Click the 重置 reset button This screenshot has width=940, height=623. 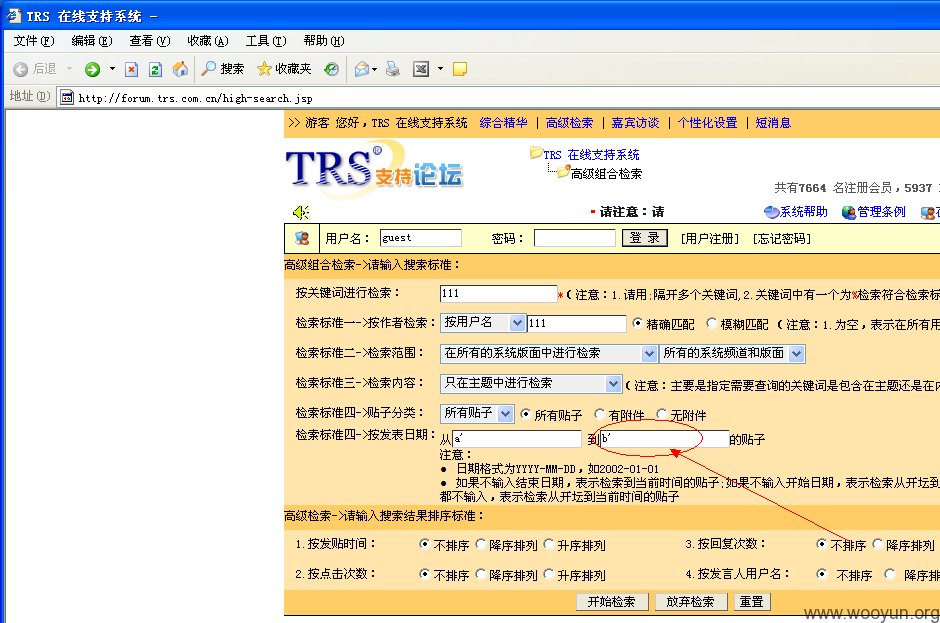(x=752, y=601)
